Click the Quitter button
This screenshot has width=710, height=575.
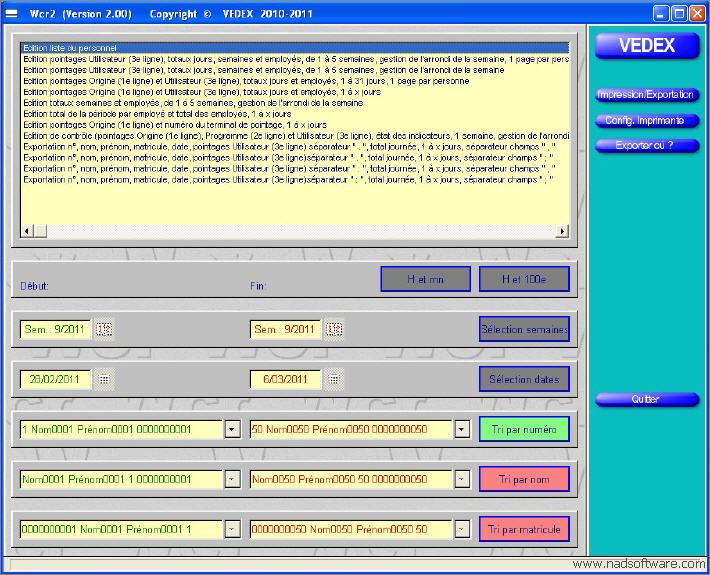647,399
